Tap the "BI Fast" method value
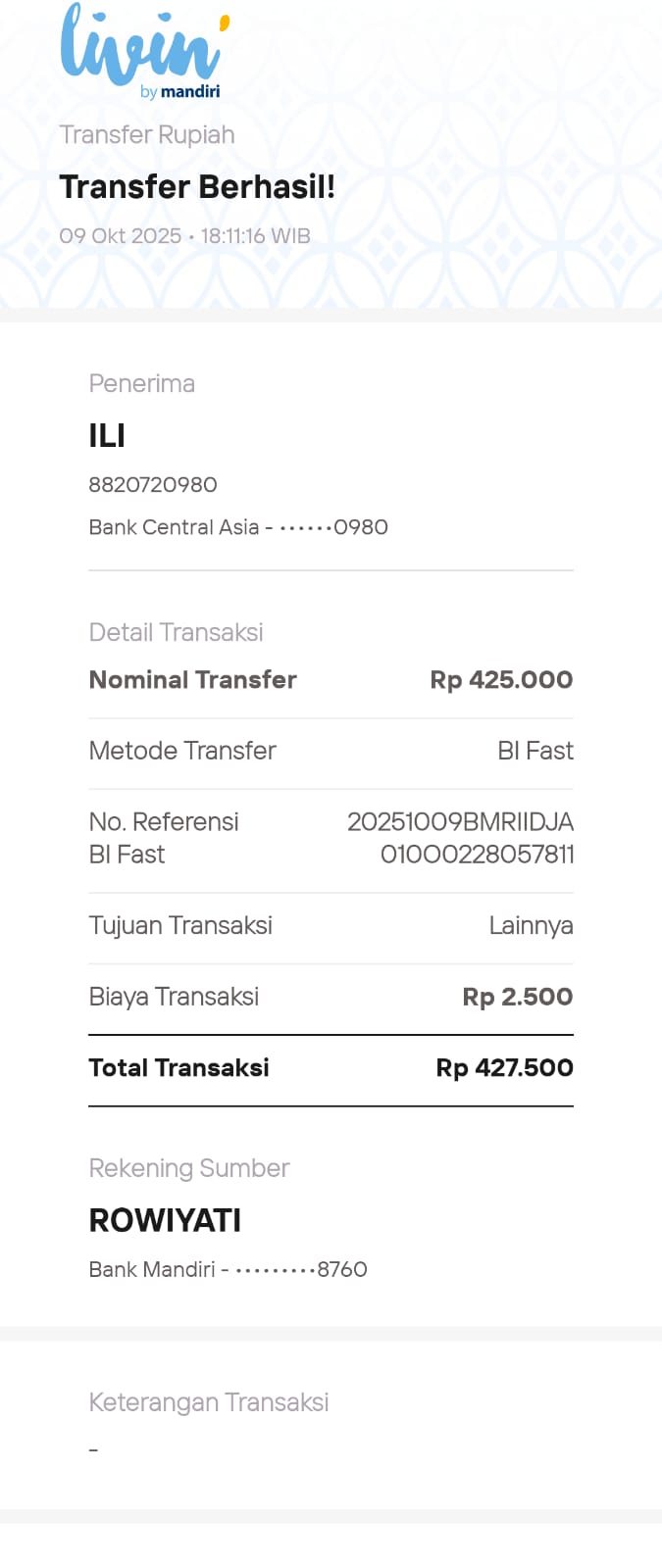The image size is (662, 1568). point(535,751)
